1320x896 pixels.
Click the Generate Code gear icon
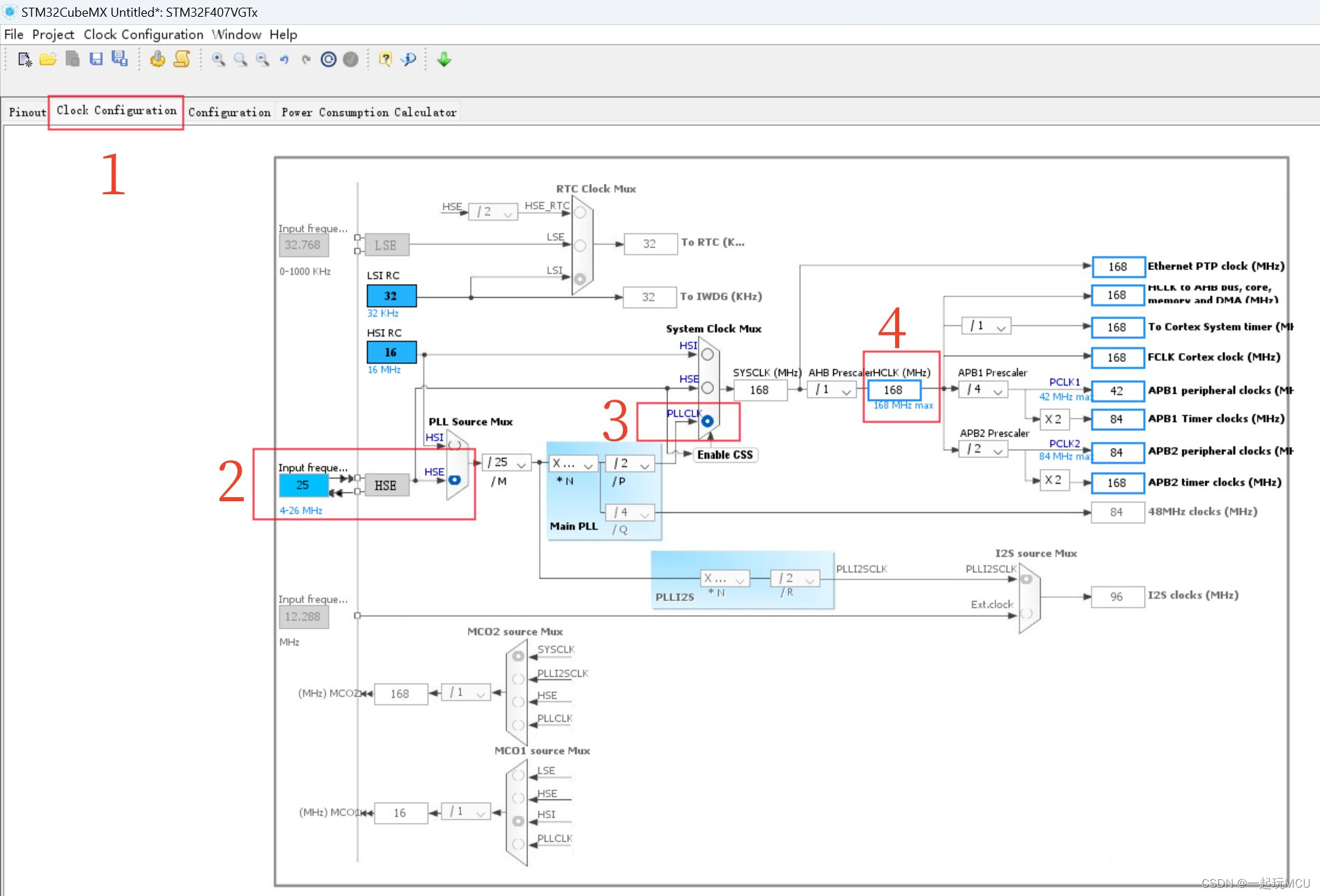point(158,60)
